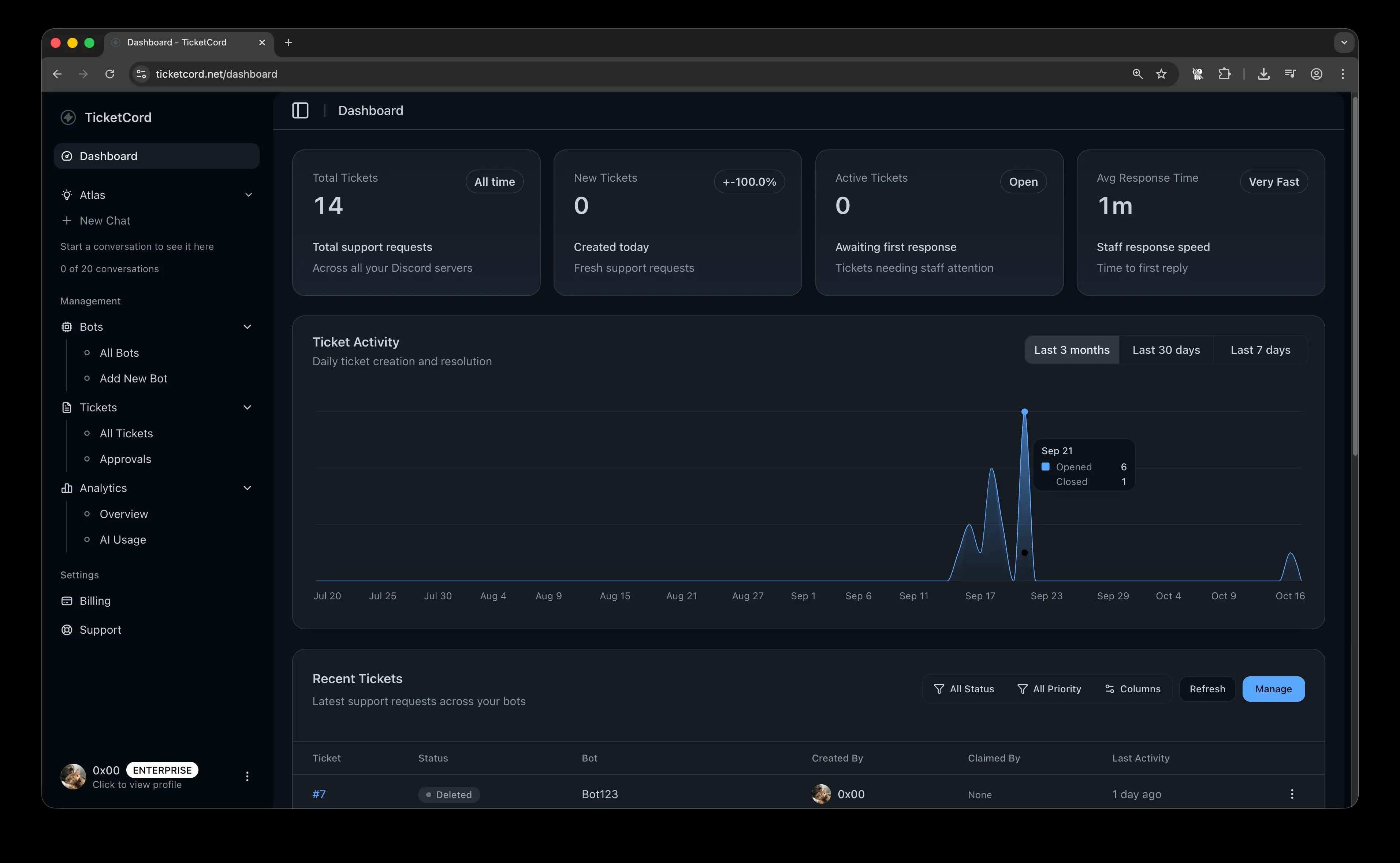1400x863 pixels.
Task: Select the Billing icon in sidebar
Action: coord(67,600)
